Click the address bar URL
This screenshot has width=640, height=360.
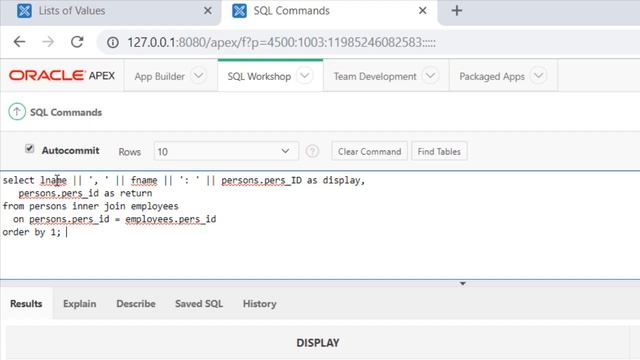(281, 42)
